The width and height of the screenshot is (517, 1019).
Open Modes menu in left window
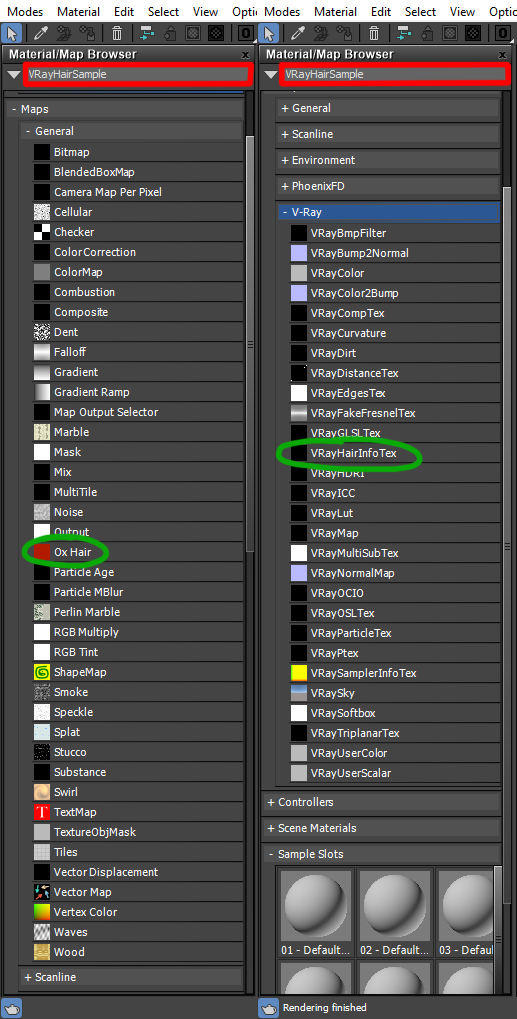point(23,12)
